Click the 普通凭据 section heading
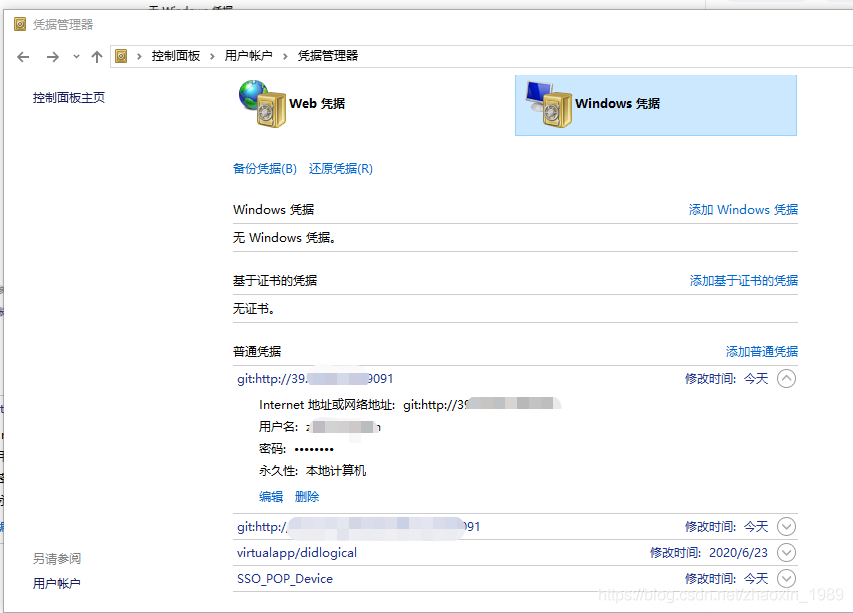 pyautogui.click(x=257, y=351)
